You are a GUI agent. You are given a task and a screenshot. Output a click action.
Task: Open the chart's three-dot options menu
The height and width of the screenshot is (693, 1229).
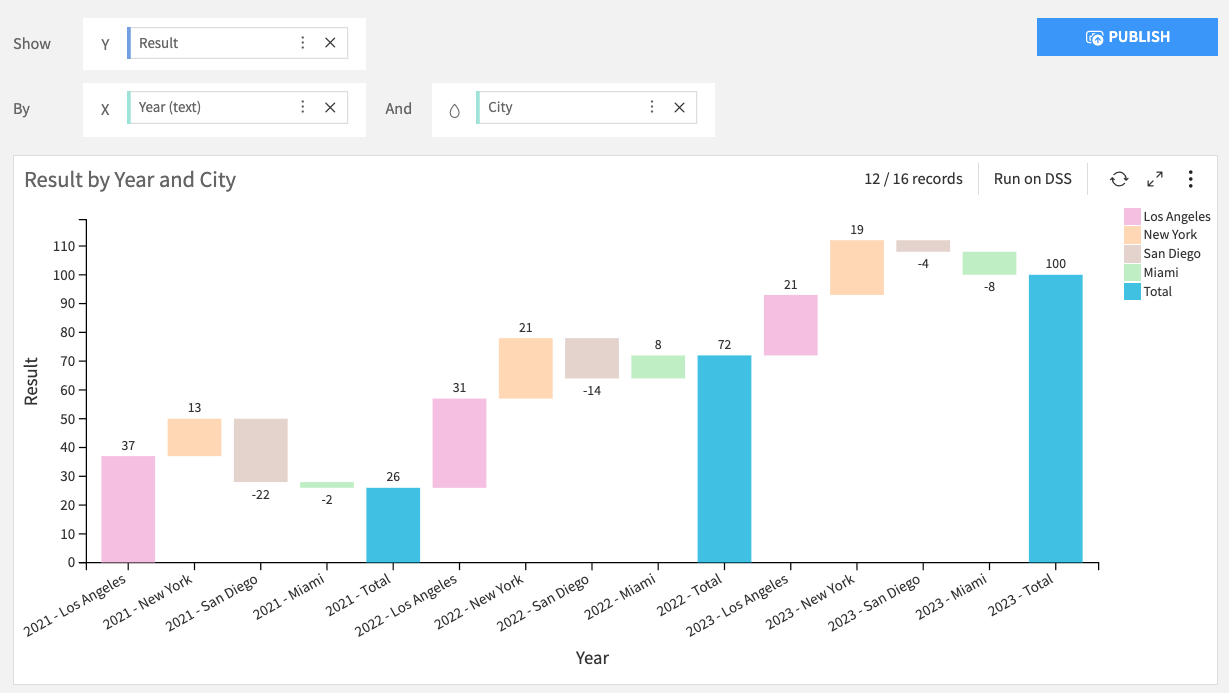1190,179
